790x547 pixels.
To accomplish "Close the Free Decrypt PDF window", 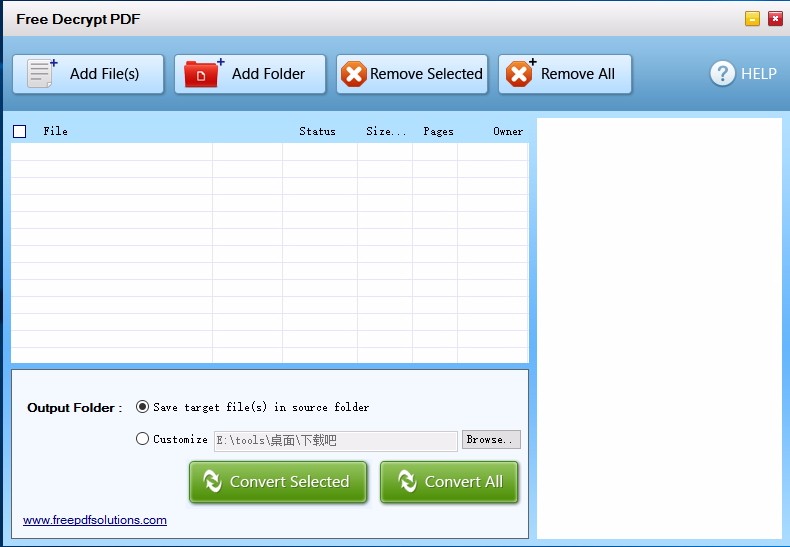I will click(775, 19).
